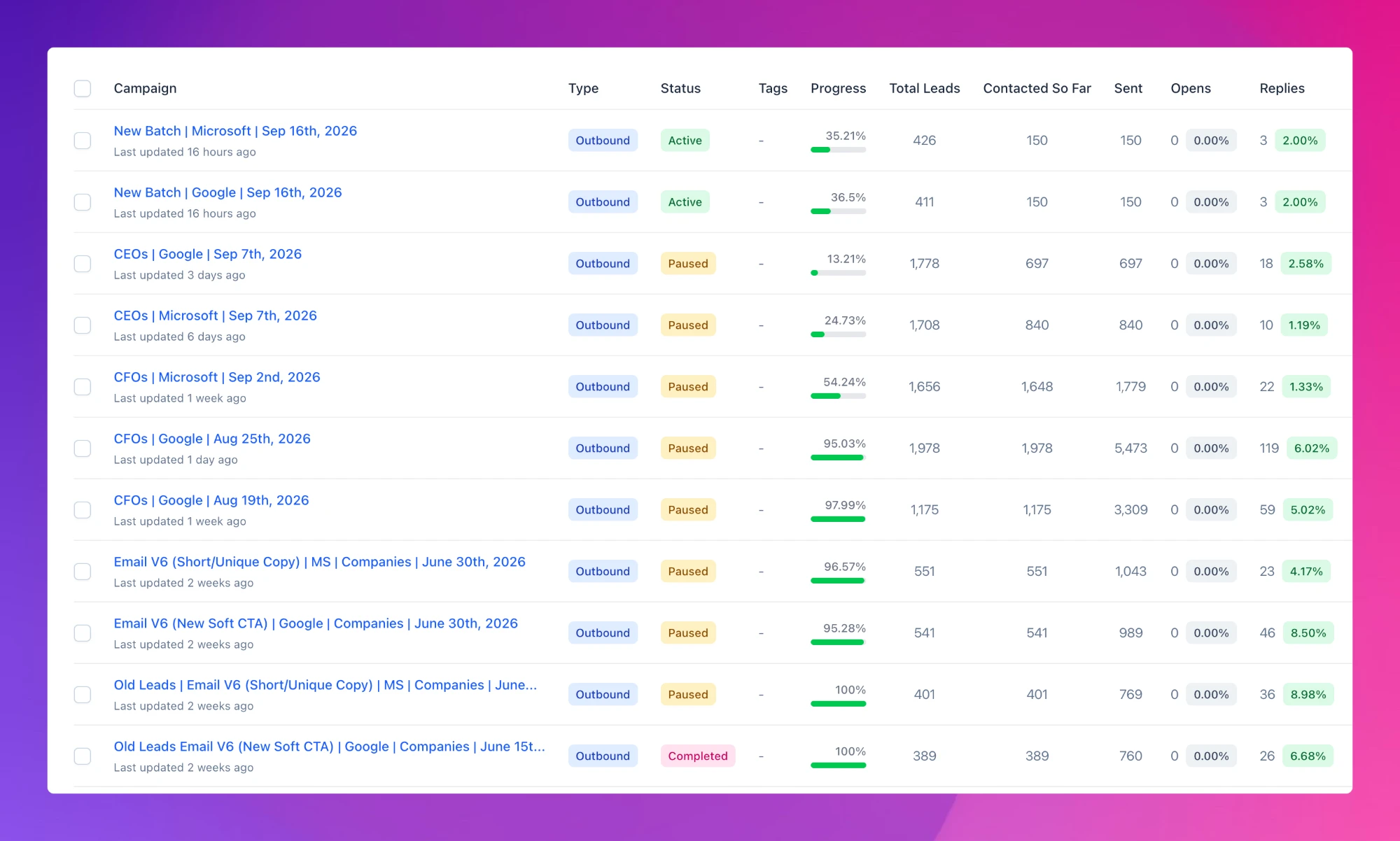Image resolution: width=1400 pixels, height=841 pixels.
Task: Sort by the Replies column header
Action: (x=1282, y=88)
